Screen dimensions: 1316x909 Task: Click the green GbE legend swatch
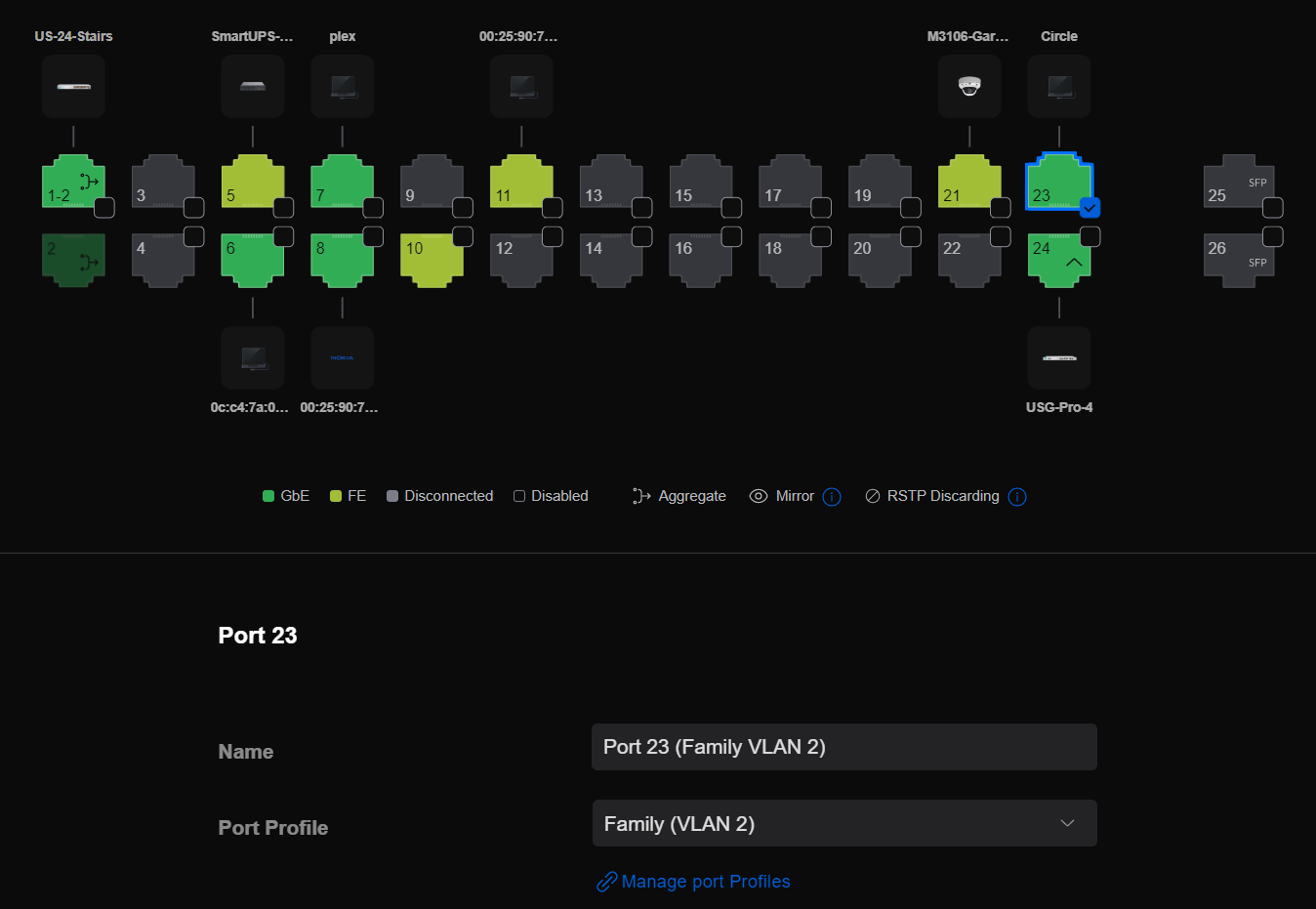point(268,497)
